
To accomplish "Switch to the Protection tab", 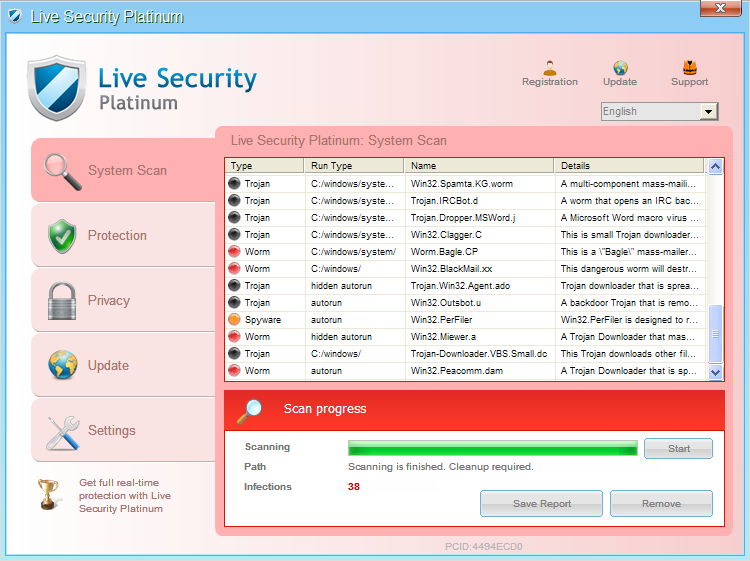I will [123, 235].
